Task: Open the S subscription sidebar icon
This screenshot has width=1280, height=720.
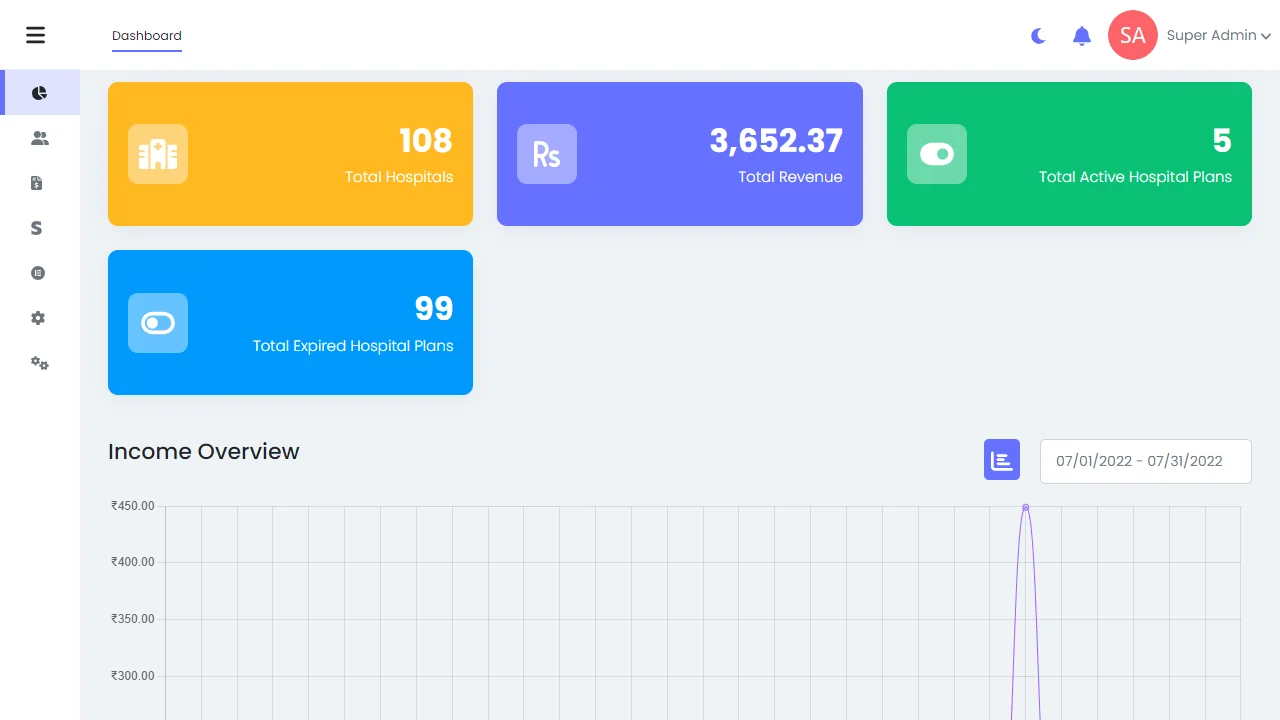Action: (x=36, y=228)
